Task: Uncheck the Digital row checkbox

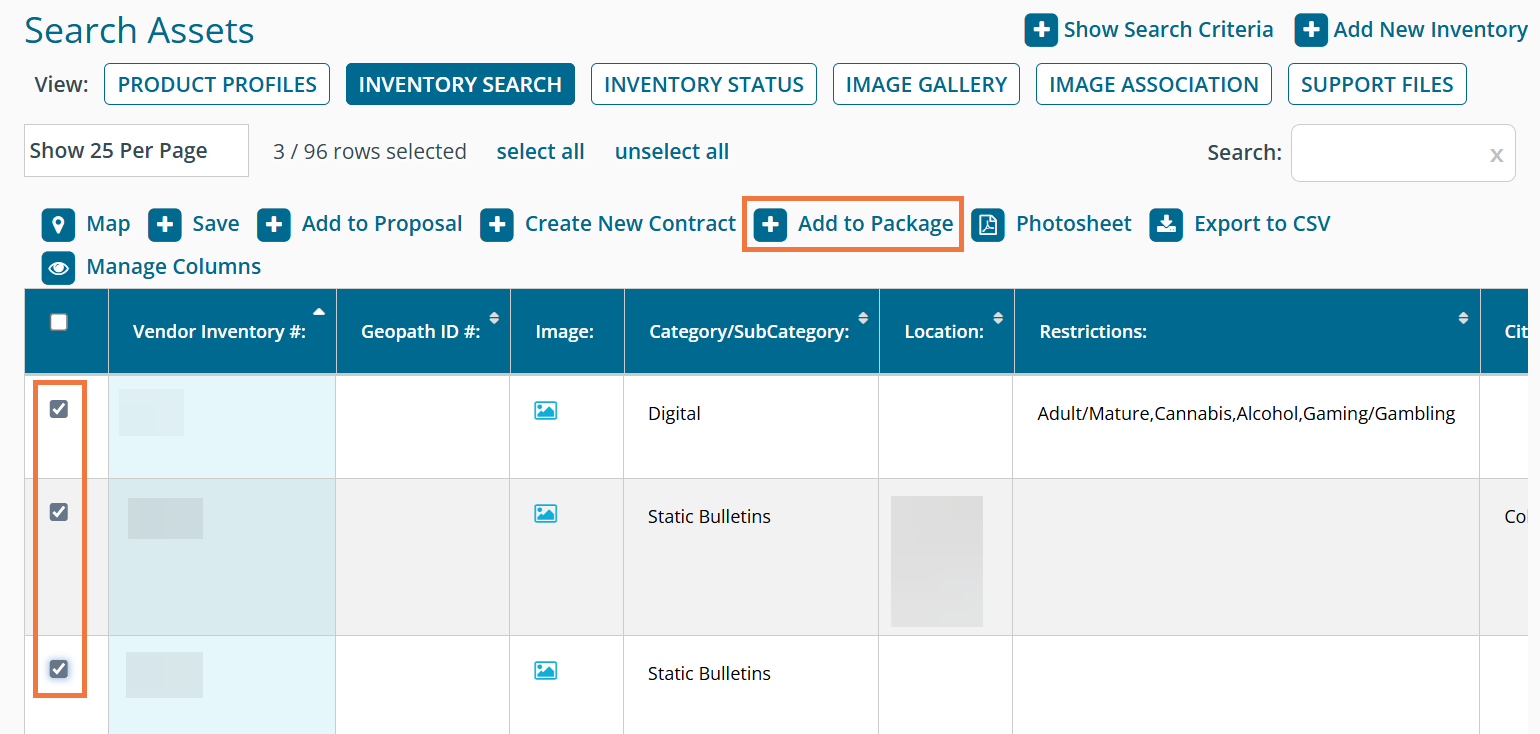Action: click(59, 409)
